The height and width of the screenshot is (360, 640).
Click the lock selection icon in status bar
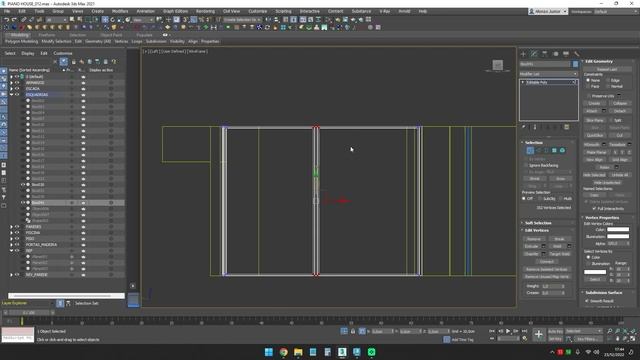pyautogui.click(x=353, y=331)
